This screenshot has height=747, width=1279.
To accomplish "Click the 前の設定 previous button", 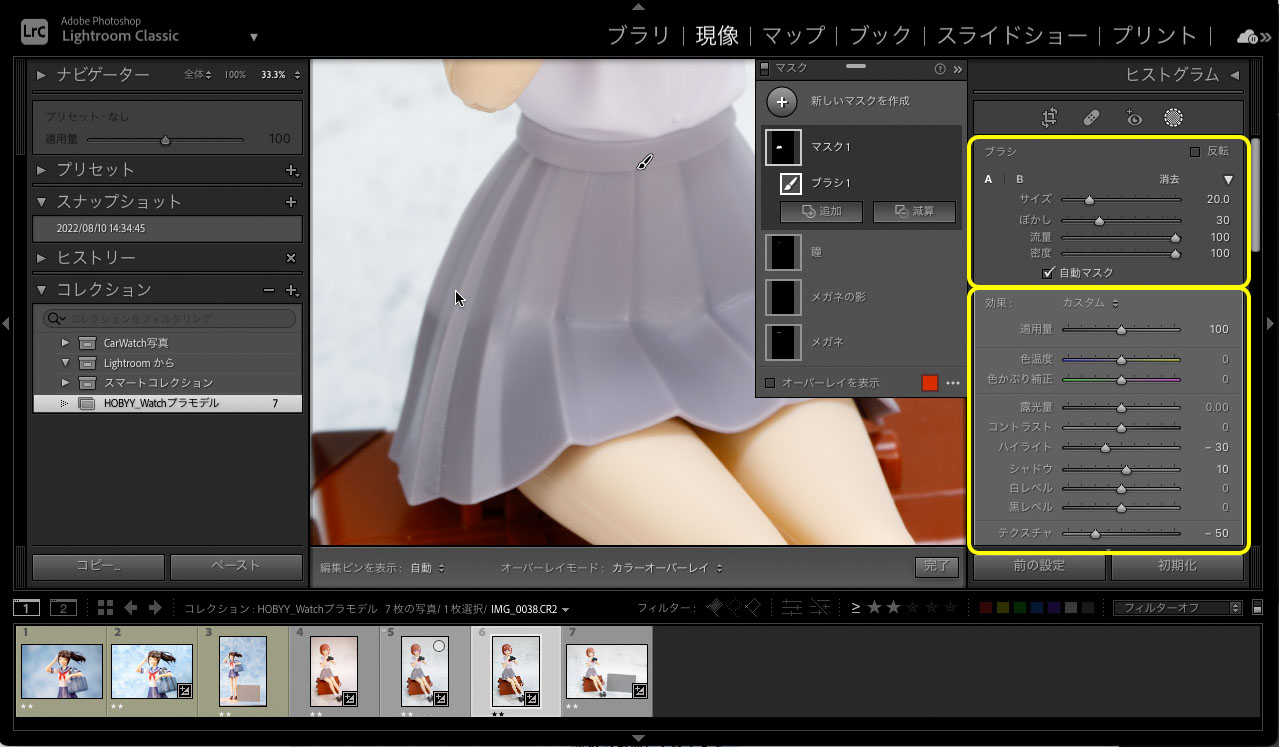I will [x=1039, y=565].
